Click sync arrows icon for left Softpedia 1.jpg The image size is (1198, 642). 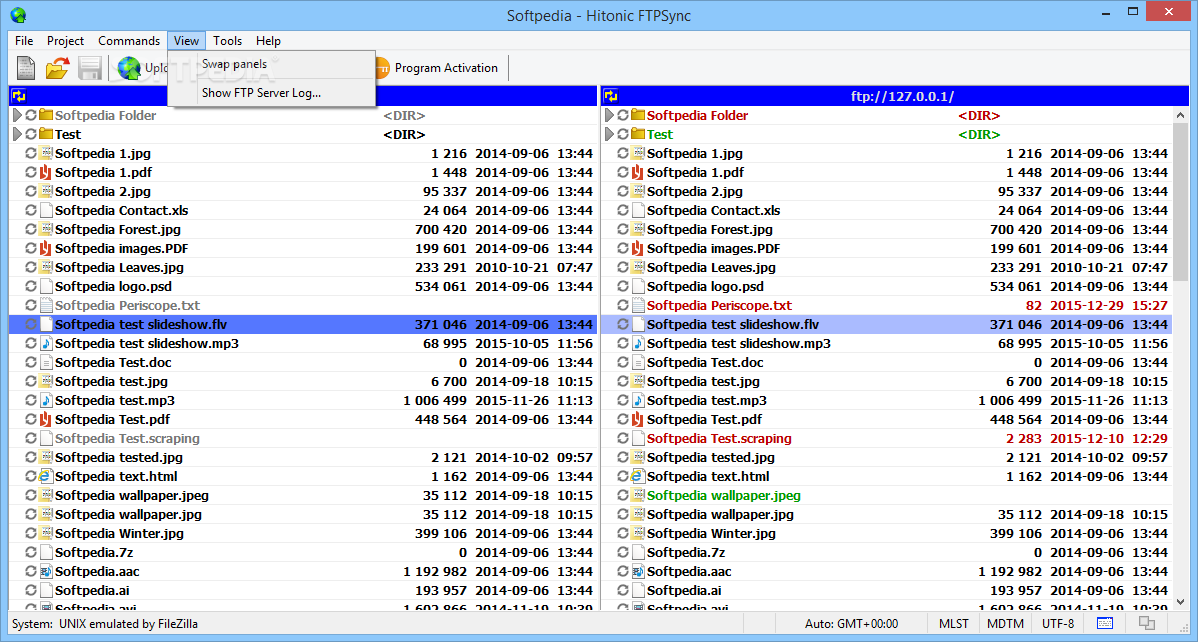(31, 153)
